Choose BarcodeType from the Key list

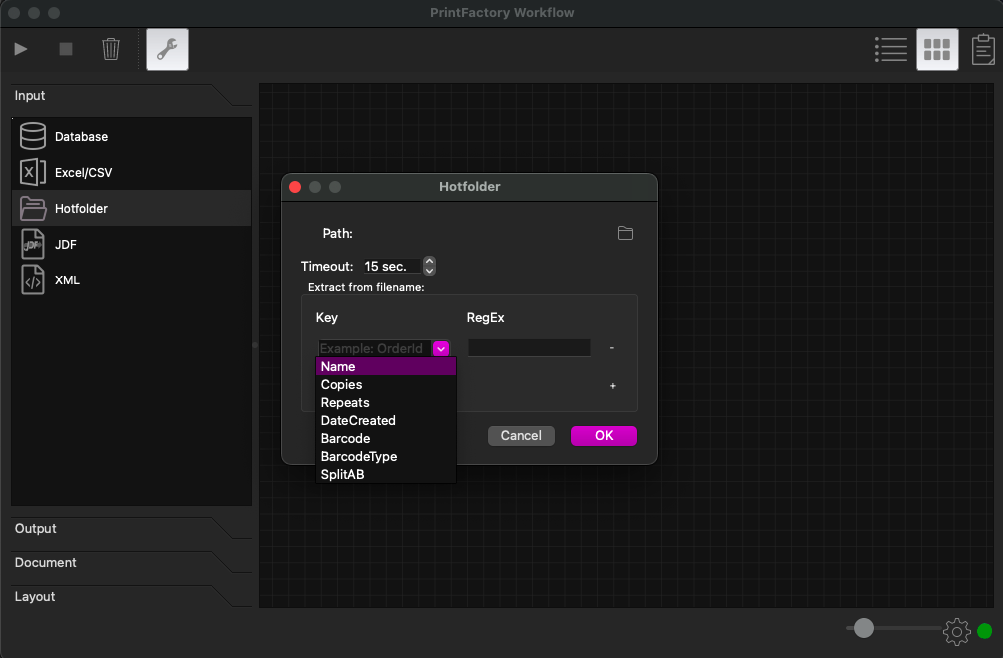coord(386,456)
